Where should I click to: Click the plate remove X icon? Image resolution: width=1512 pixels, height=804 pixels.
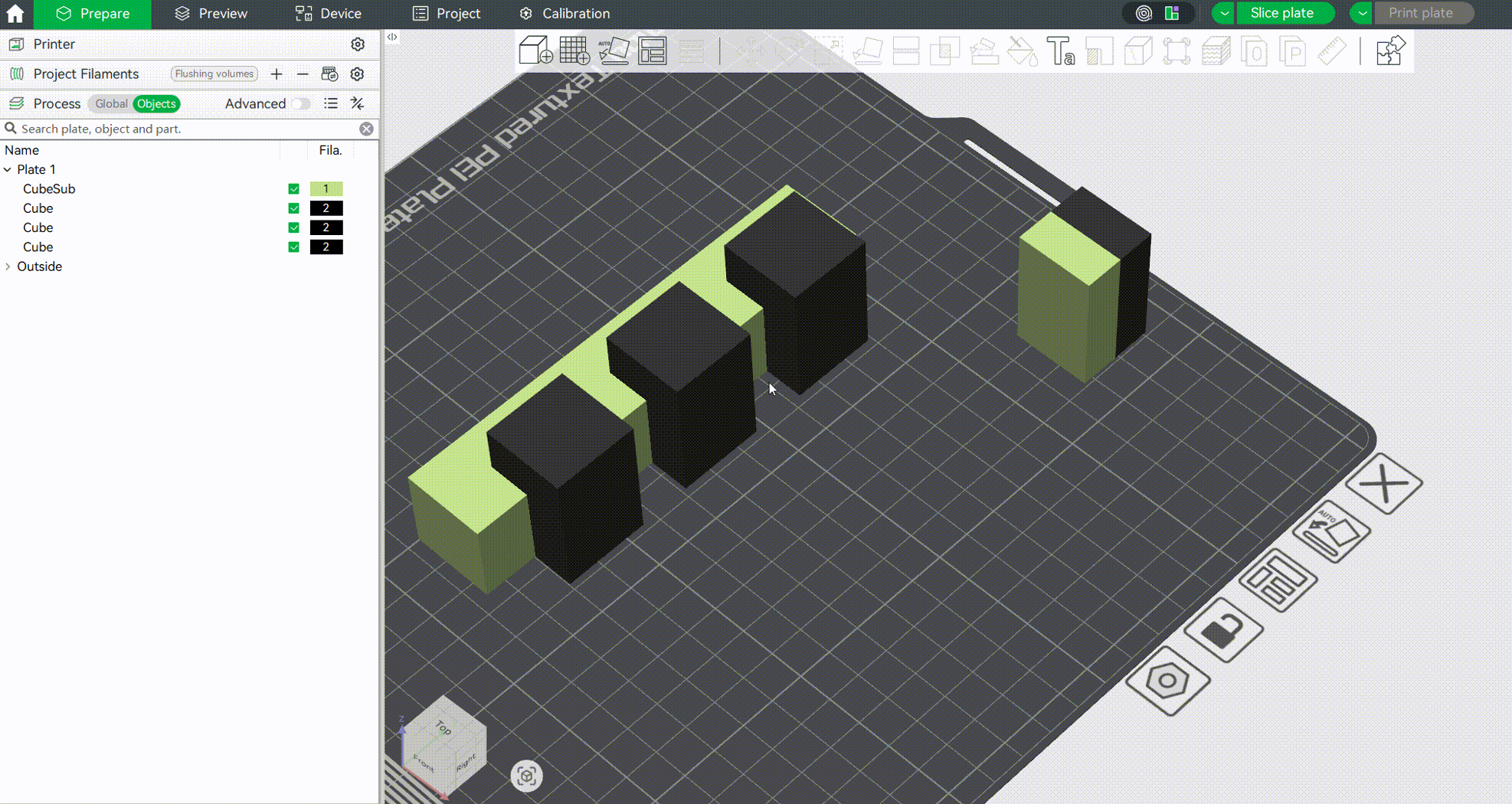coord(1384,484)
